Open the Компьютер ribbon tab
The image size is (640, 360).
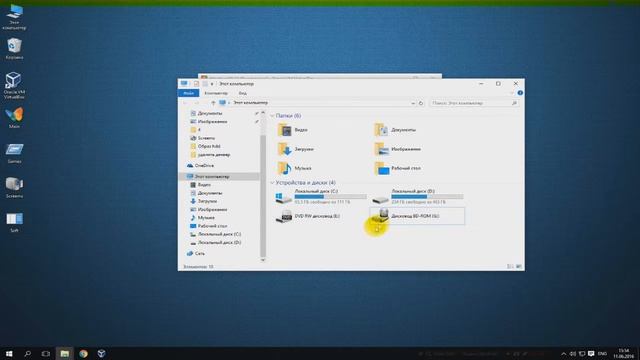(216, 93)
